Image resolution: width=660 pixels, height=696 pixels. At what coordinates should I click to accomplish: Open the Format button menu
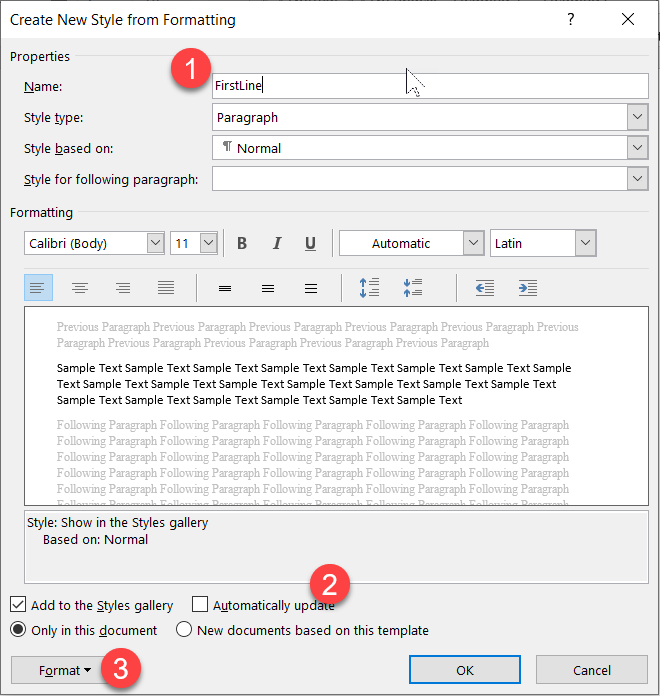tap(64, 670)
